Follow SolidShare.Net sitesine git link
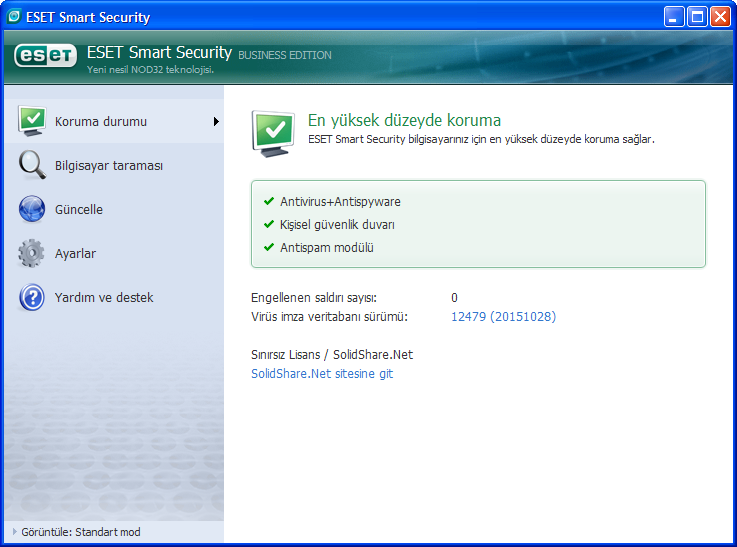737x547 pixels. click(322, 374)
